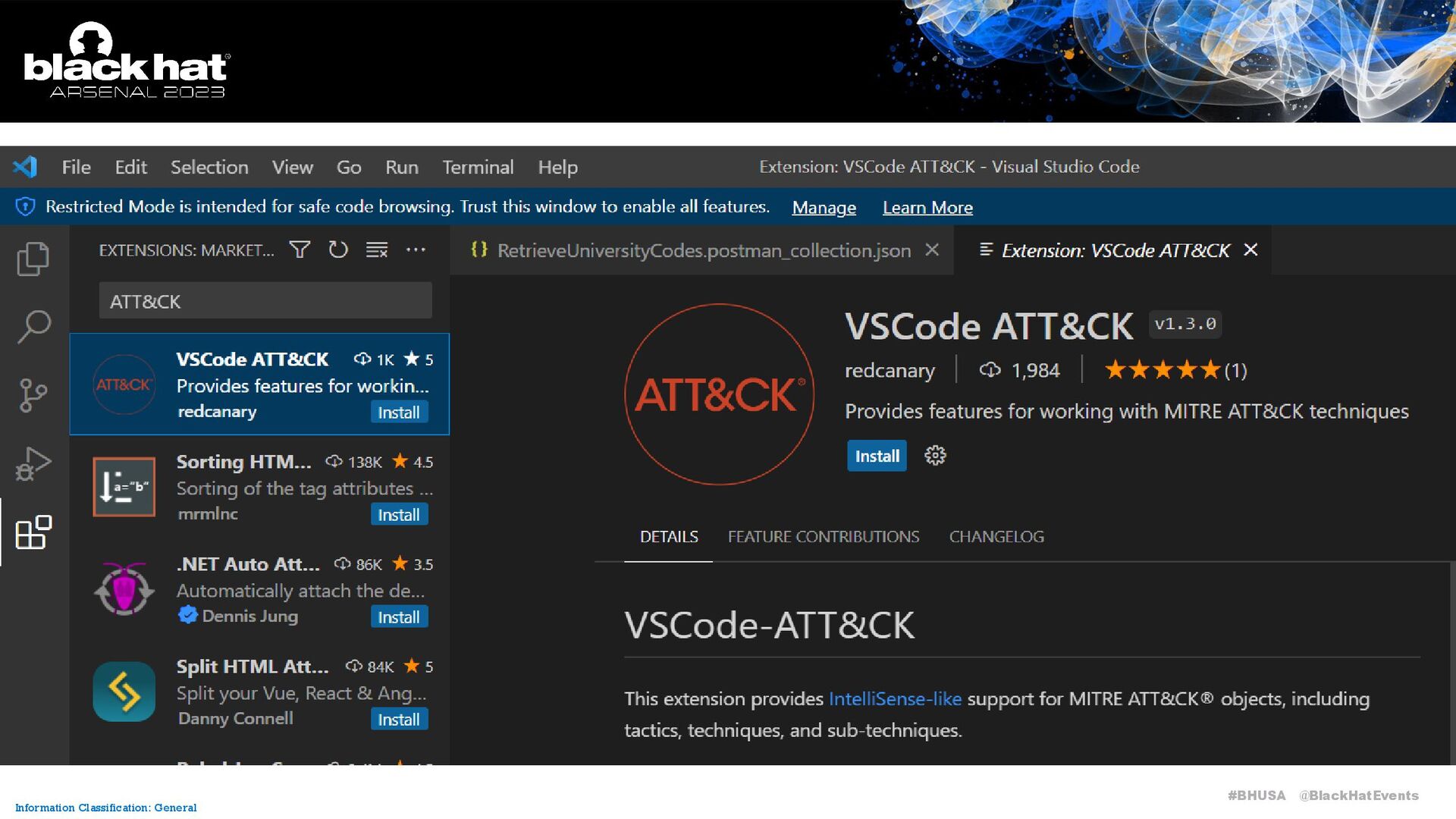The image size is (1456, 819).
Task: Click the extensions search field containing ATT&CK
Action: coord(265,301)
